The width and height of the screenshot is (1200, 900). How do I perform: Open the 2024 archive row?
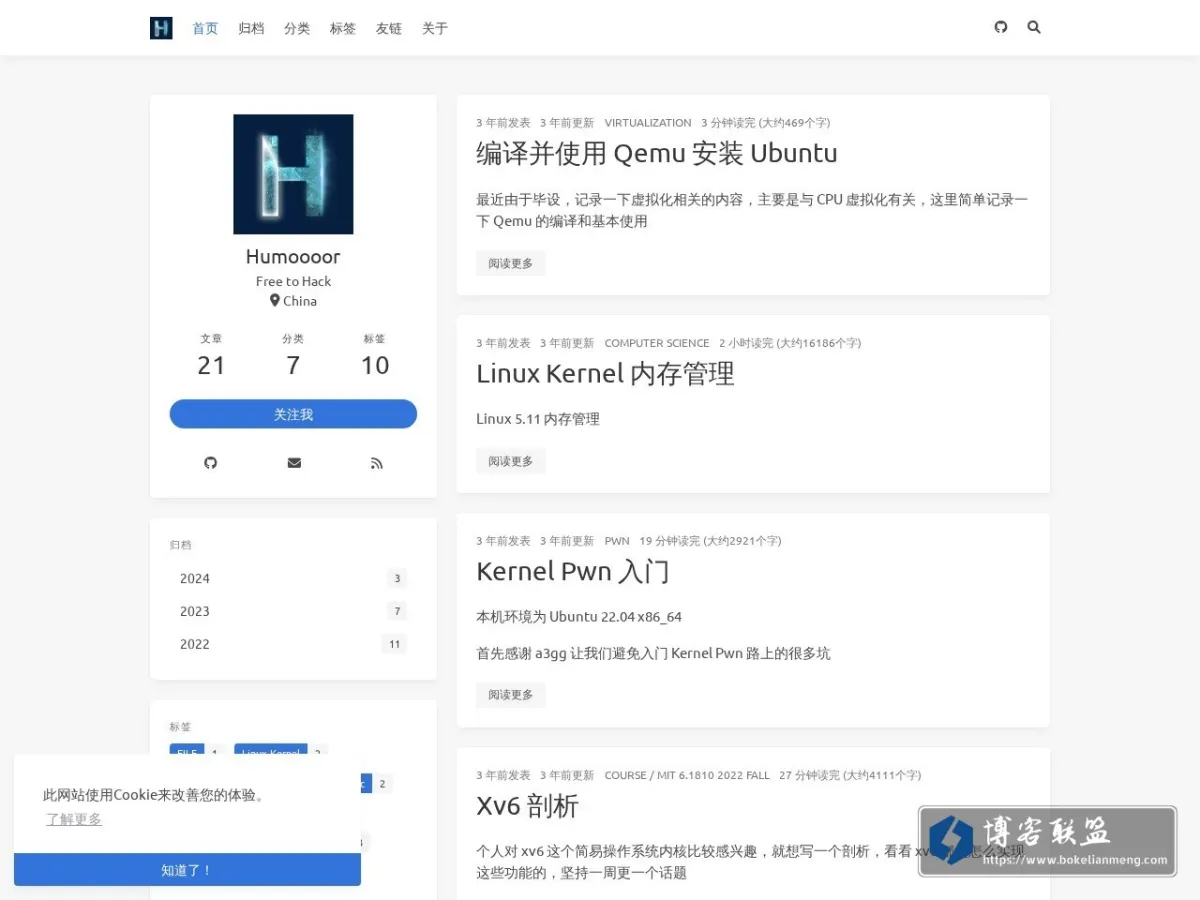(x=293, y=578)
